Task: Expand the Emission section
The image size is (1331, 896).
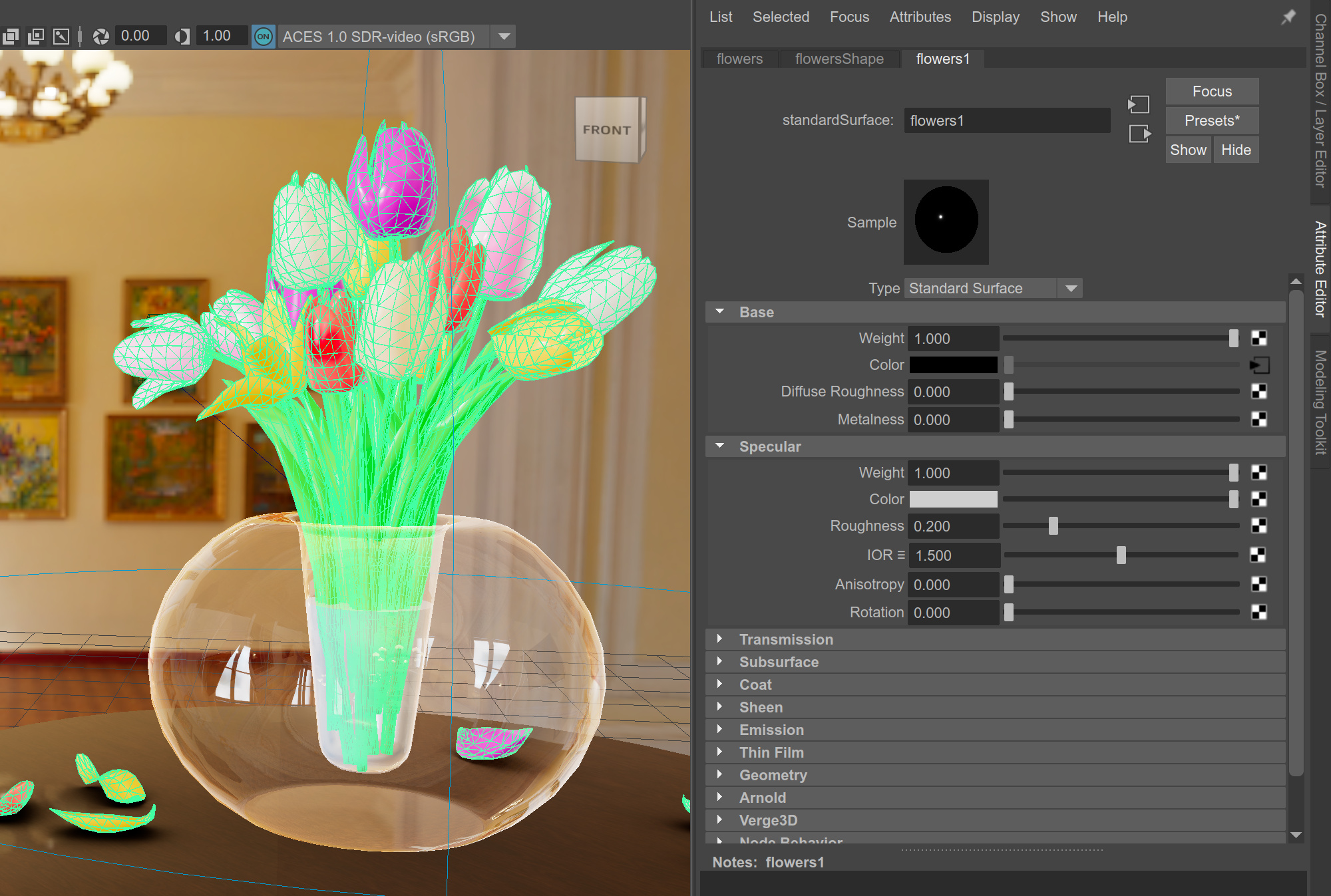Action: click(720, 730)
